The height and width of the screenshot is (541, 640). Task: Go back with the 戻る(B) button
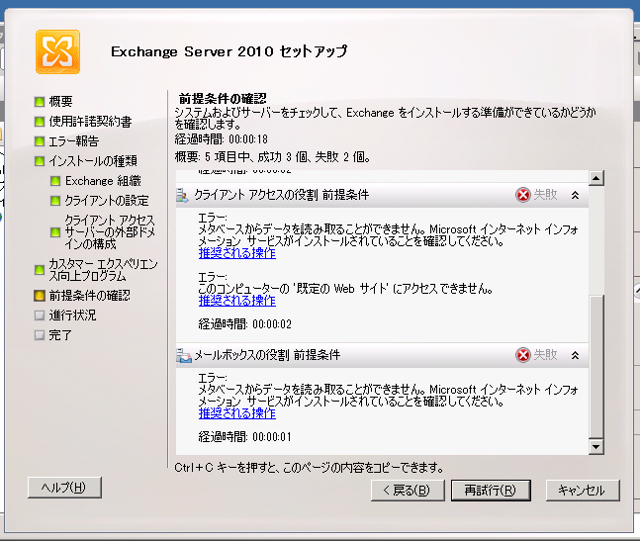pos(407,490)
